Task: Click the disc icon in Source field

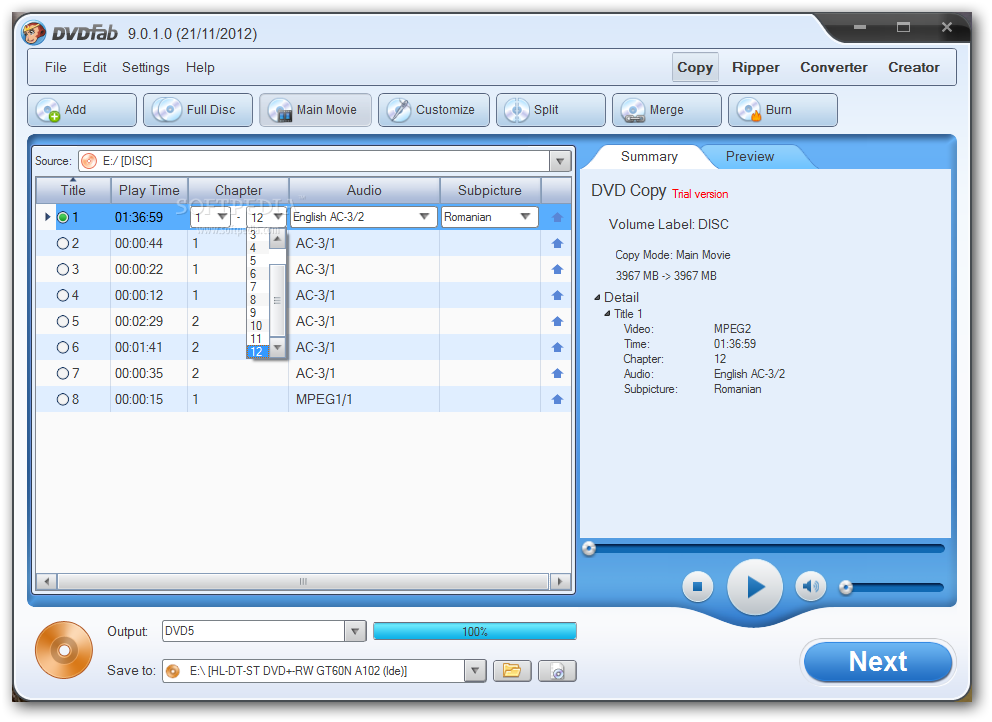Action: (89, 161)
